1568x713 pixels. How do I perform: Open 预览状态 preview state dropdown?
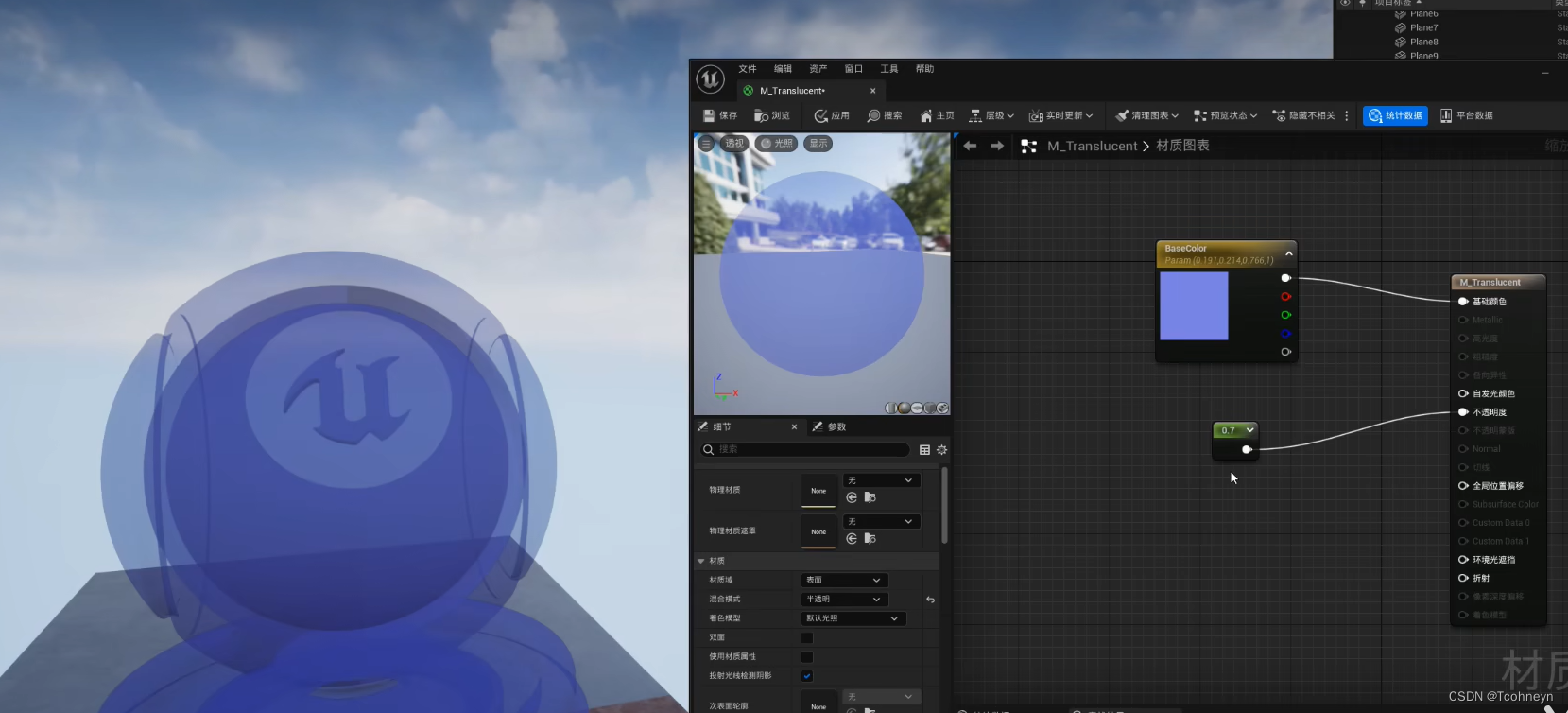coord(1226,115)
